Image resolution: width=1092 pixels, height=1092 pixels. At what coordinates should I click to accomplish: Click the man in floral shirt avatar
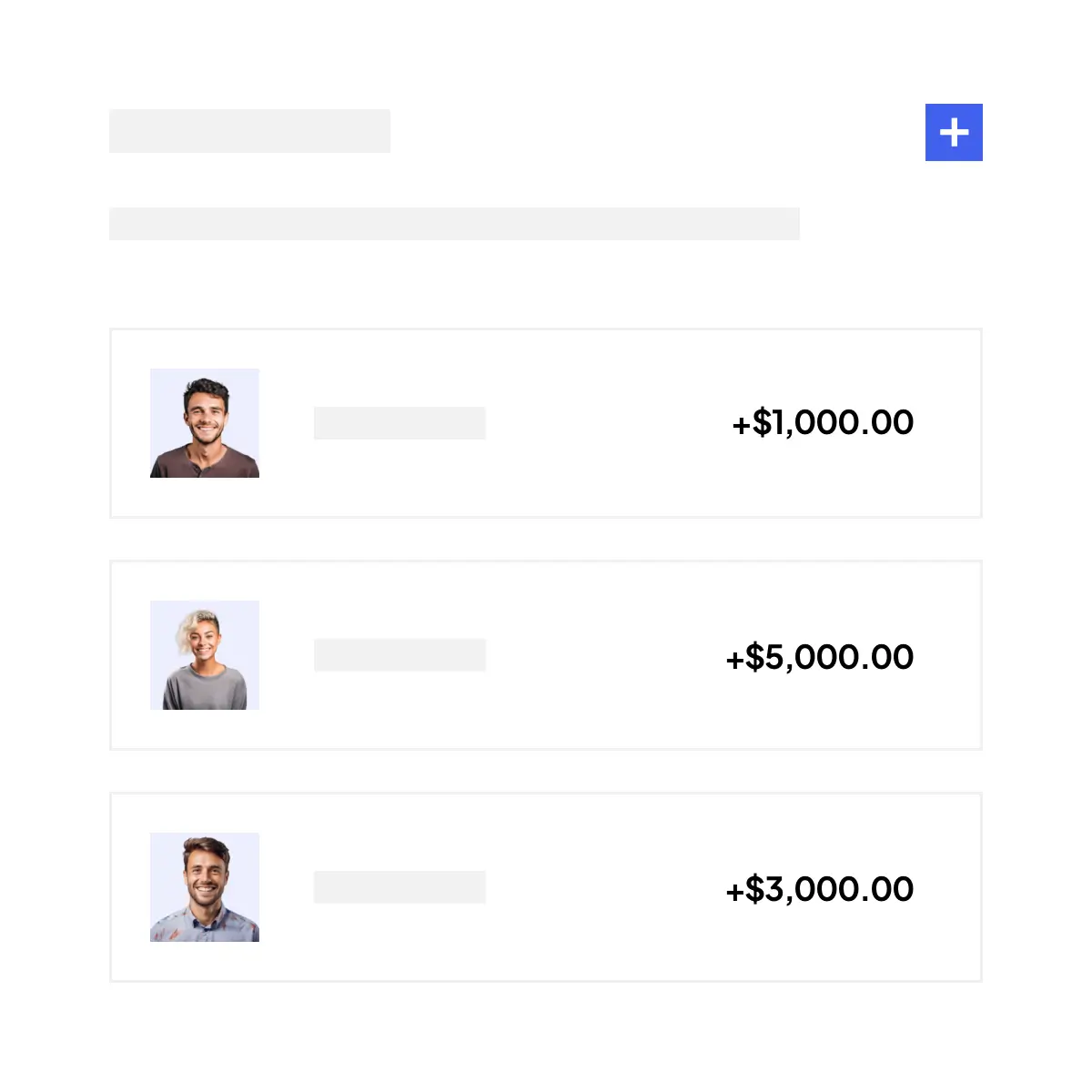click(205, 887)
